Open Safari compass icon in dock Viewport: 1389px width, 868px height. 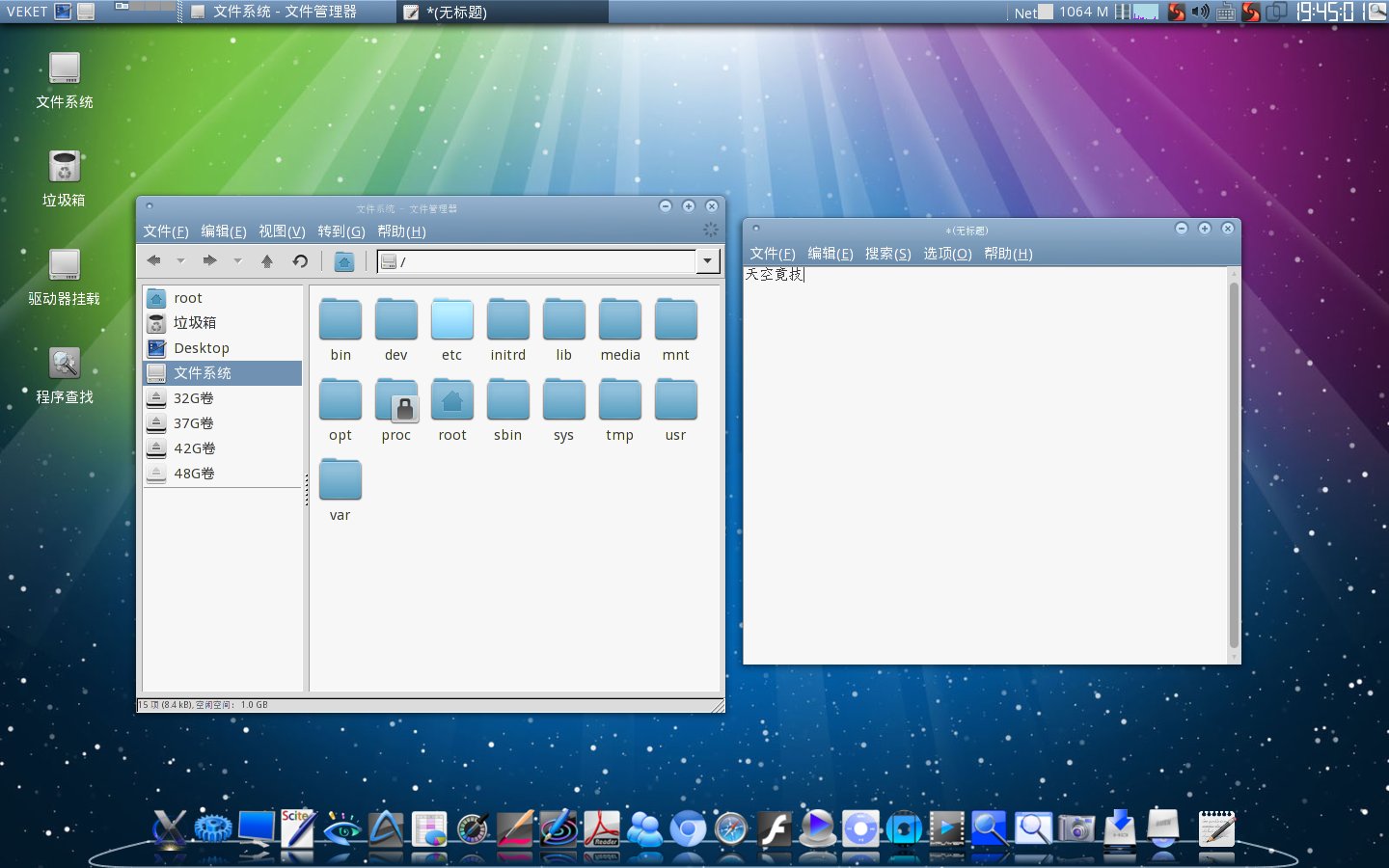pyautogui.click(x=731, y=828)
